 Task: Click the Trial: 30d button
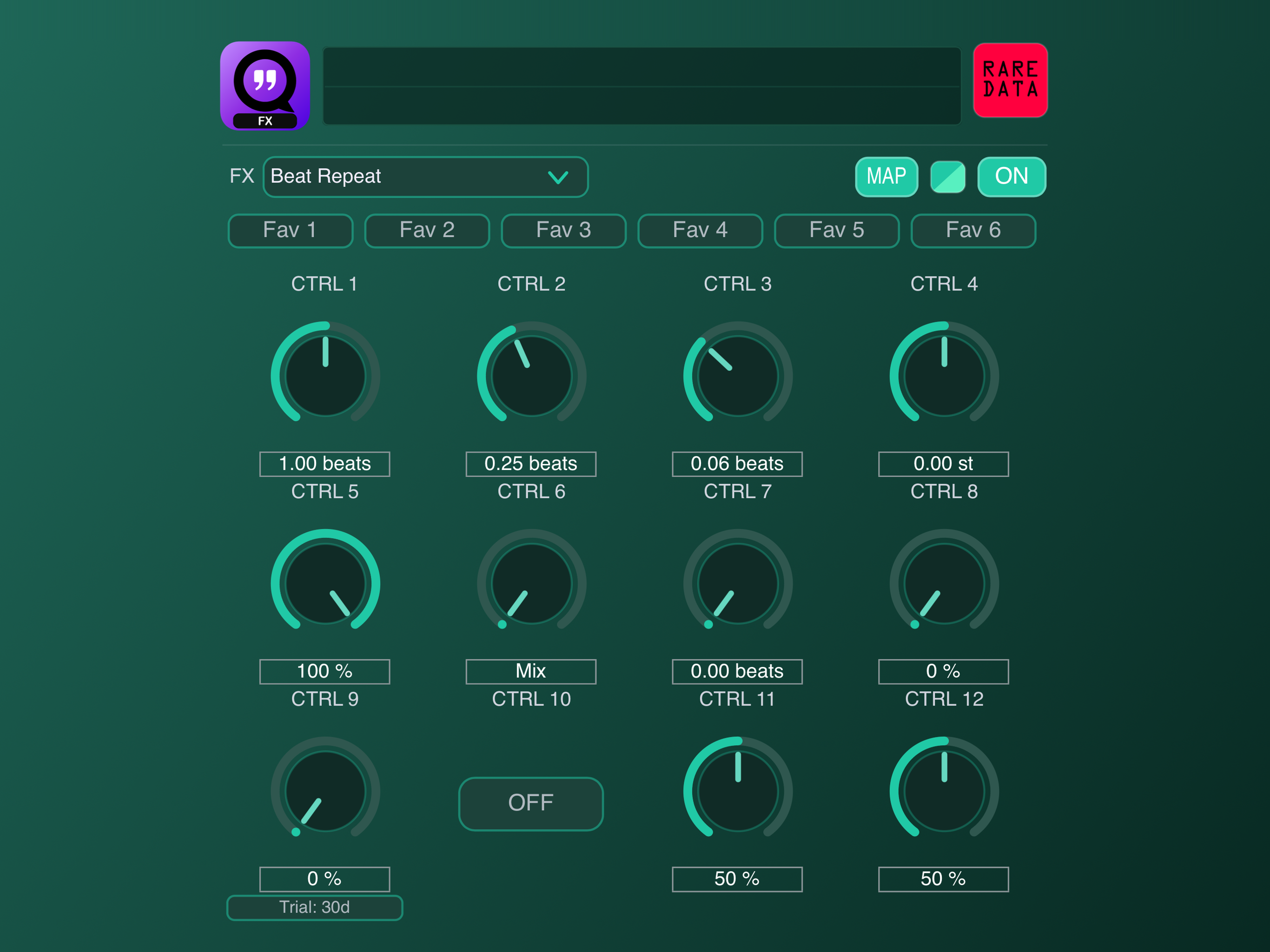(x=315, y=908)
